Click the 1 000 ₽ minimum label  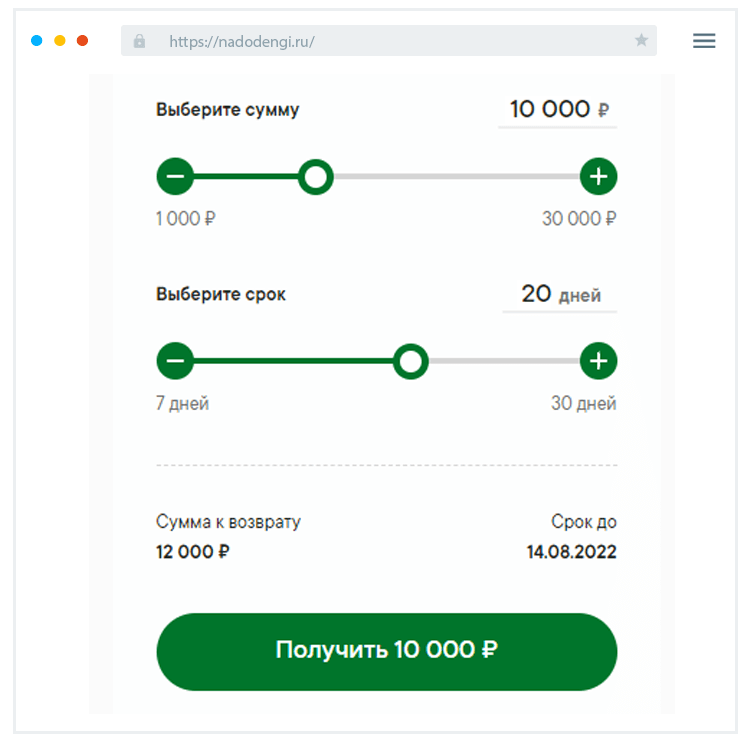pos(186,219)
